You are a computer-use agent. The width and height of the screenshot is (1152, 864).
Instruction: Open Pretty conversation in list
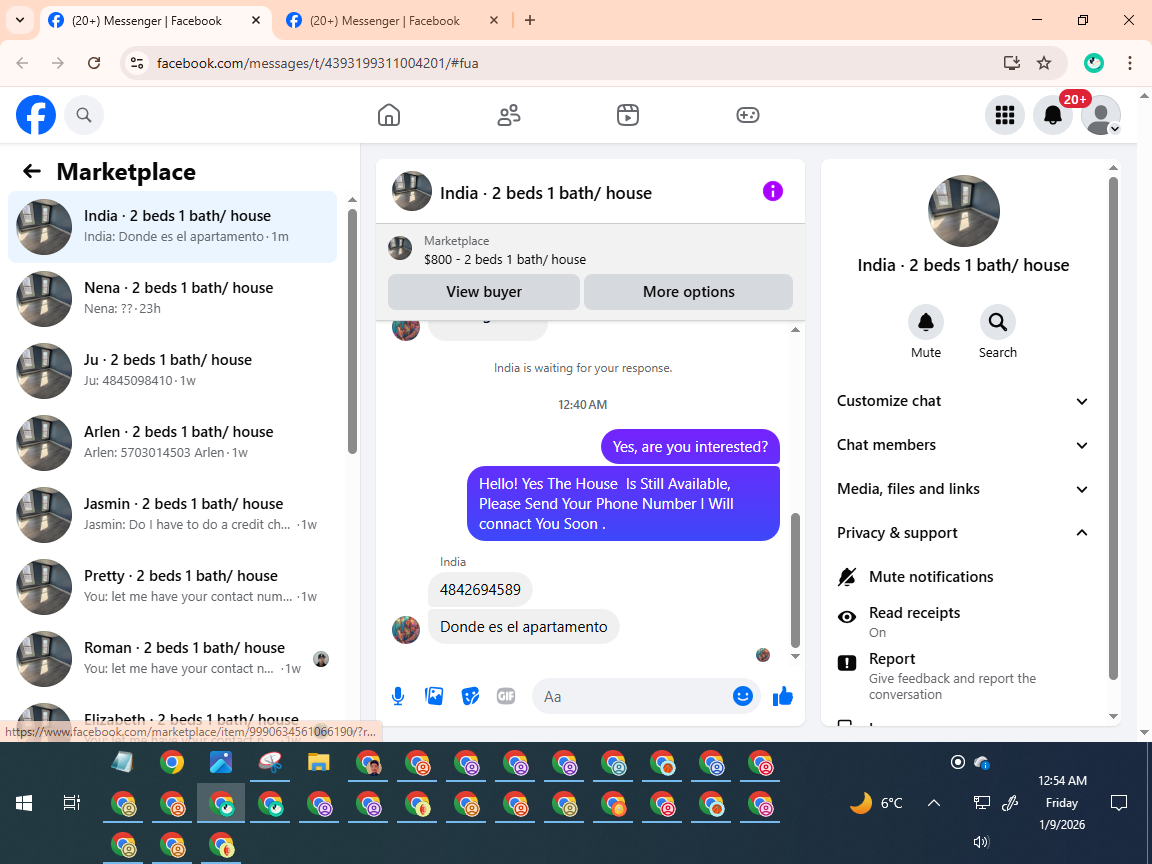click(x=173, y=586)
